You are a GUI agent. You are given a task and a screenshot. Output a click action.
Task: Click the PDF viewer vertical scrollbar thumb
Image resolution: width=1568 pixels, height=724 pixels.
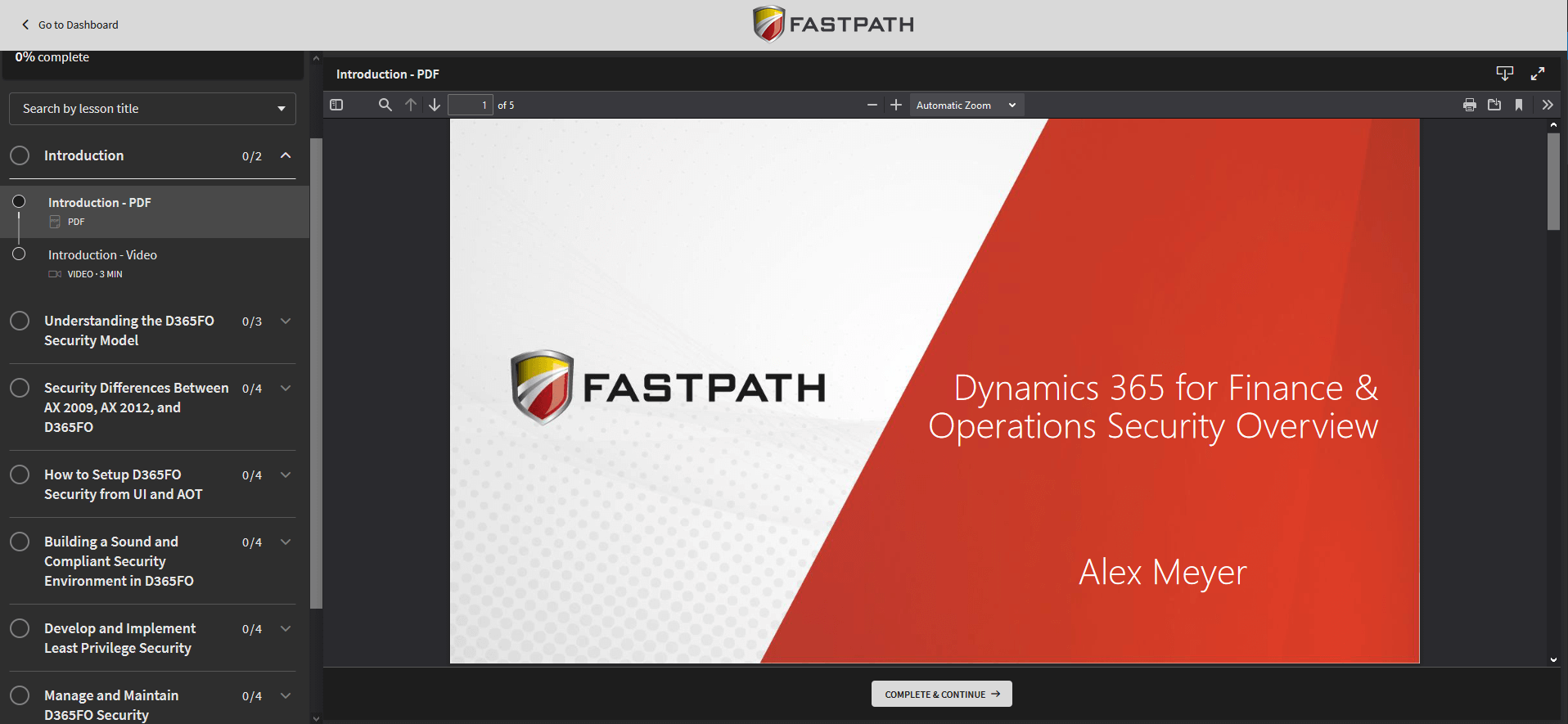[x=1553, y=182]
